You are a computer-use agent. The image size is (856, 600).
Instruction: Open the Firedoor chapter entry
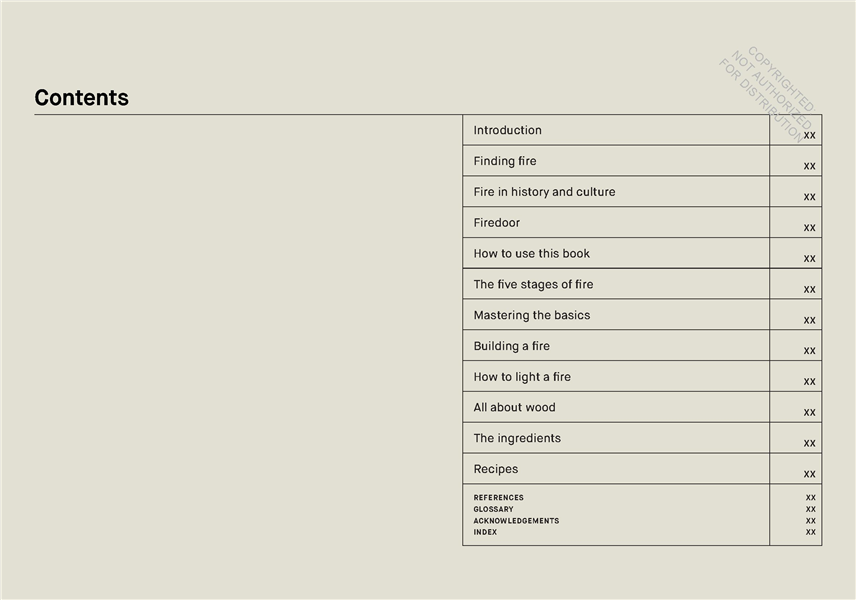(497, 223)
